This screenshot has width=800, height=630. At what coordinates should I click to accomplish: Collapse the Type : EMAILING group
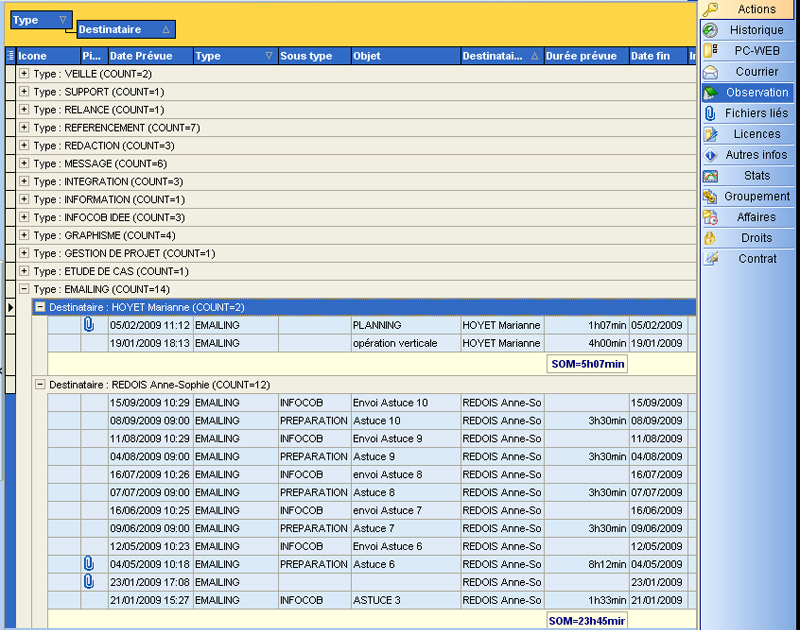pyautogui.click(x=25, y=289)
